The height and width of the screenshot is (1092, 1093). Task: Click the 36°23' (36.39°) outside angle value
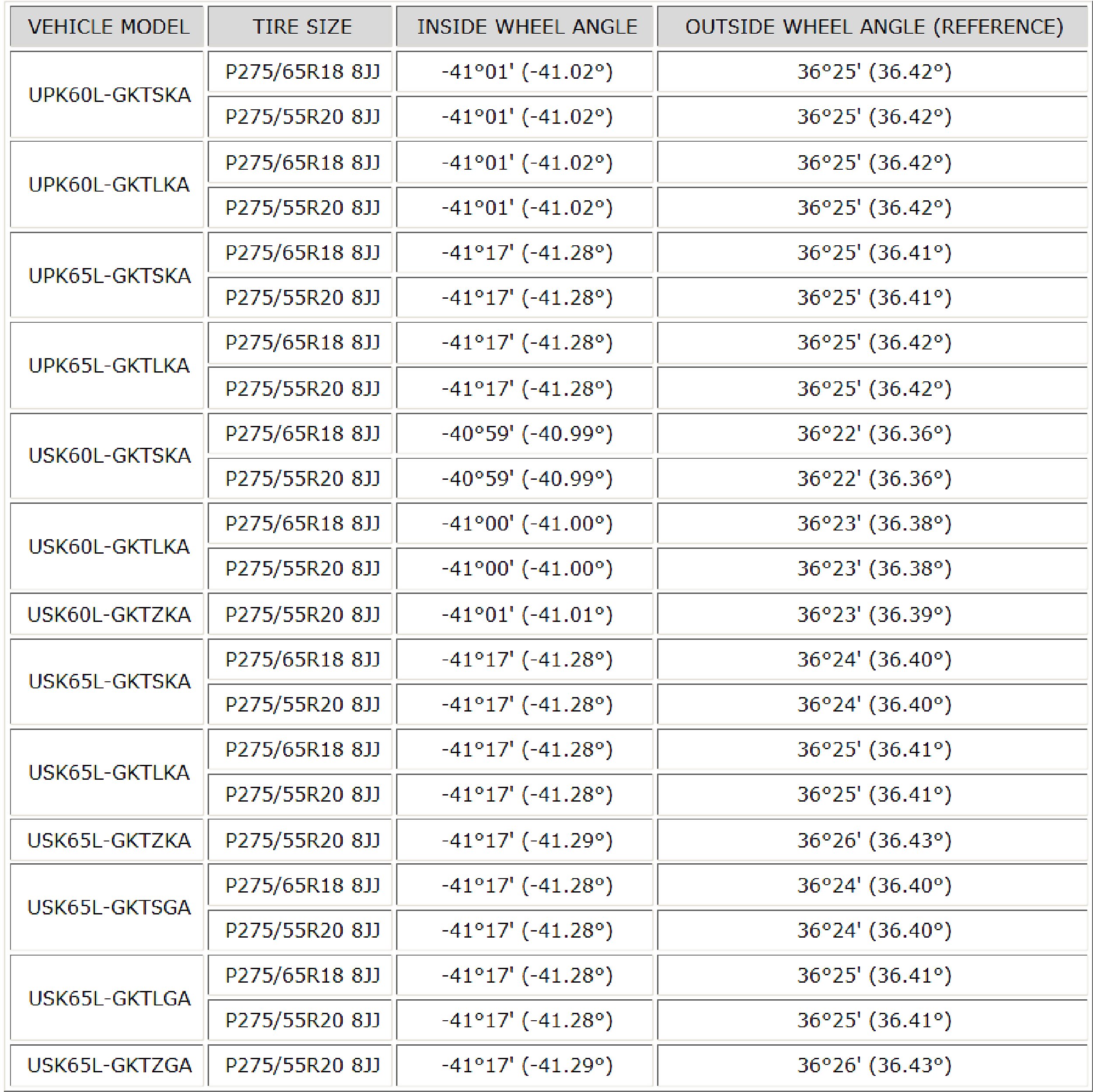tap(874, 614)
